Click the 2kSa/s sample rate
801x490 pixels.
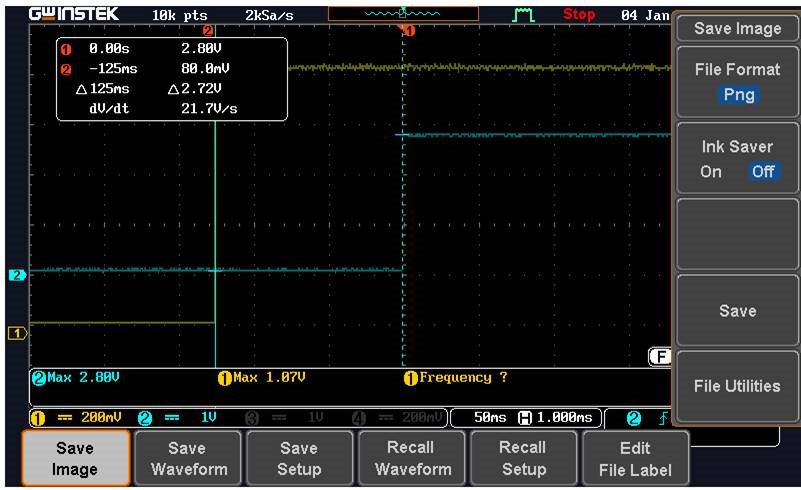(x=269, y=16)
